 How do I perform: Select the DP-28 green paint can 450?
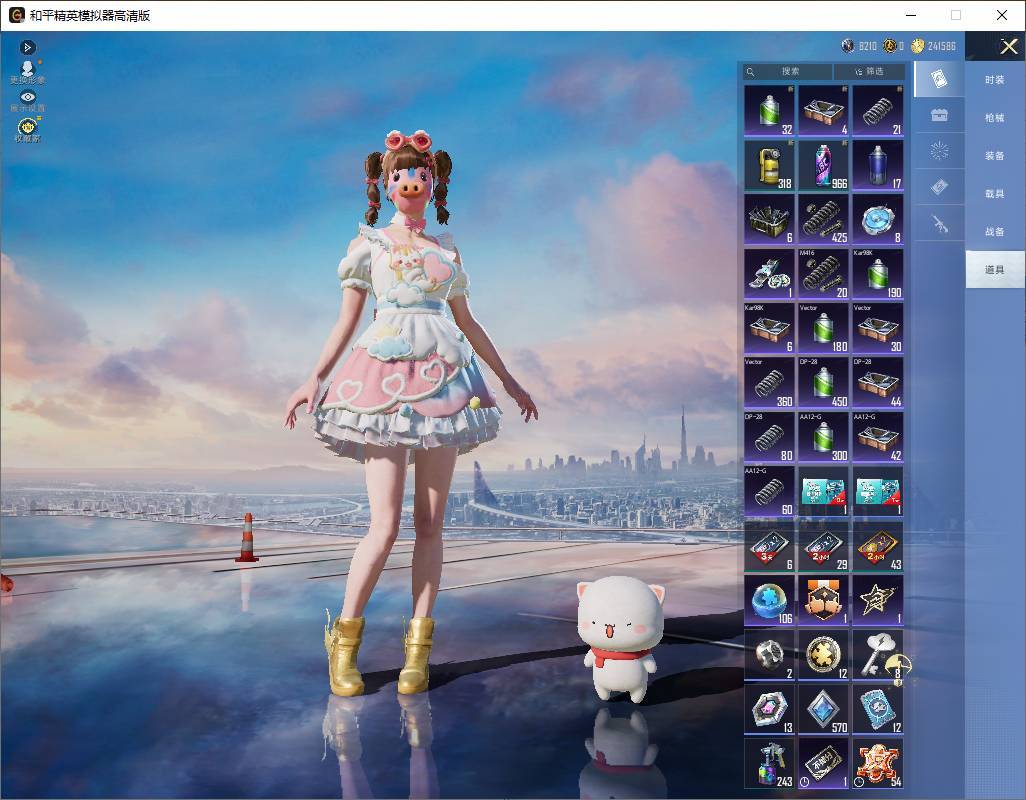[x=824, y=383]
